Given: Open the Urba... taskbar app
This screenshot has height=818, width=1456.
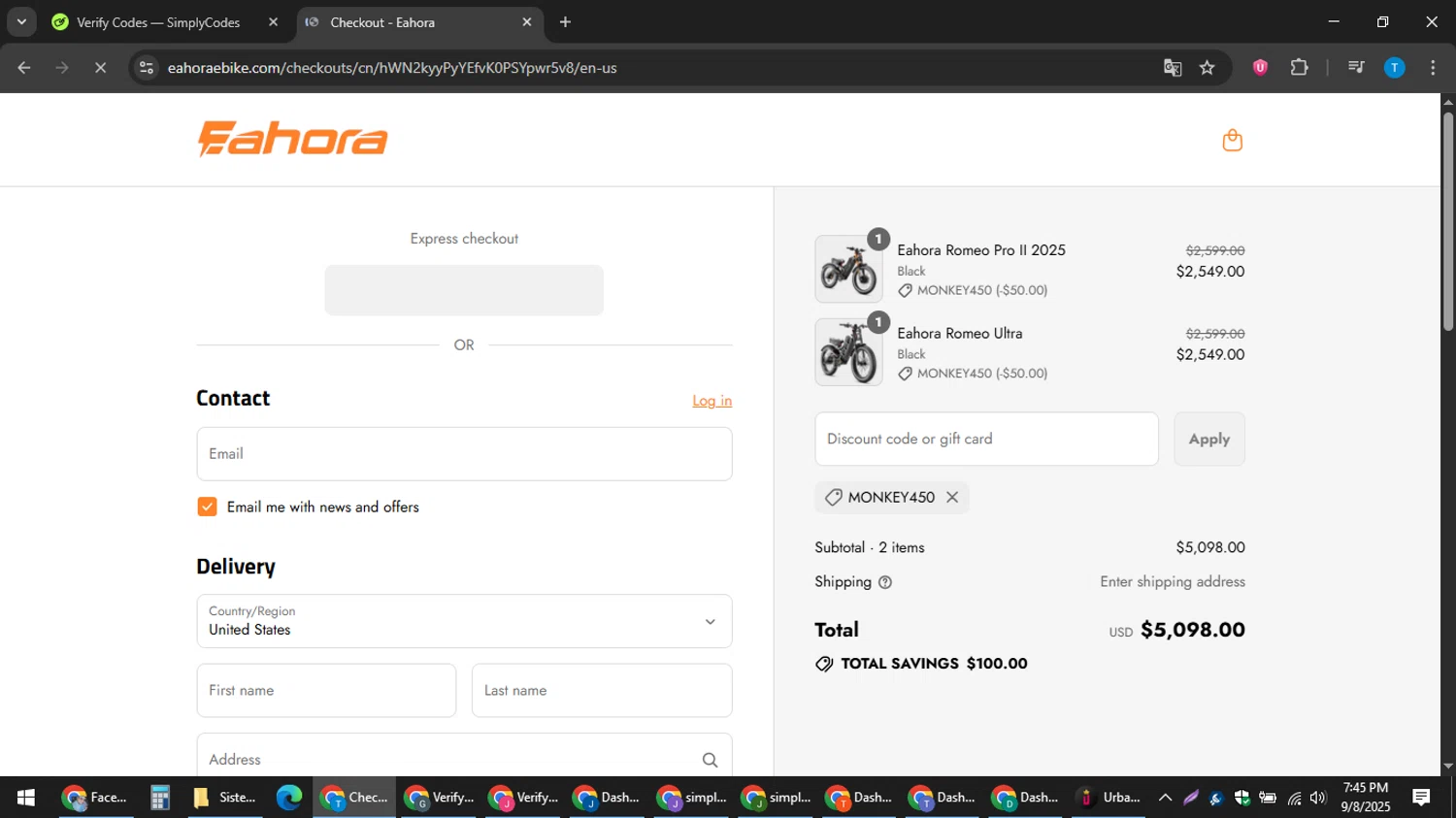Looking at the screenshot, I should 1109,798.
